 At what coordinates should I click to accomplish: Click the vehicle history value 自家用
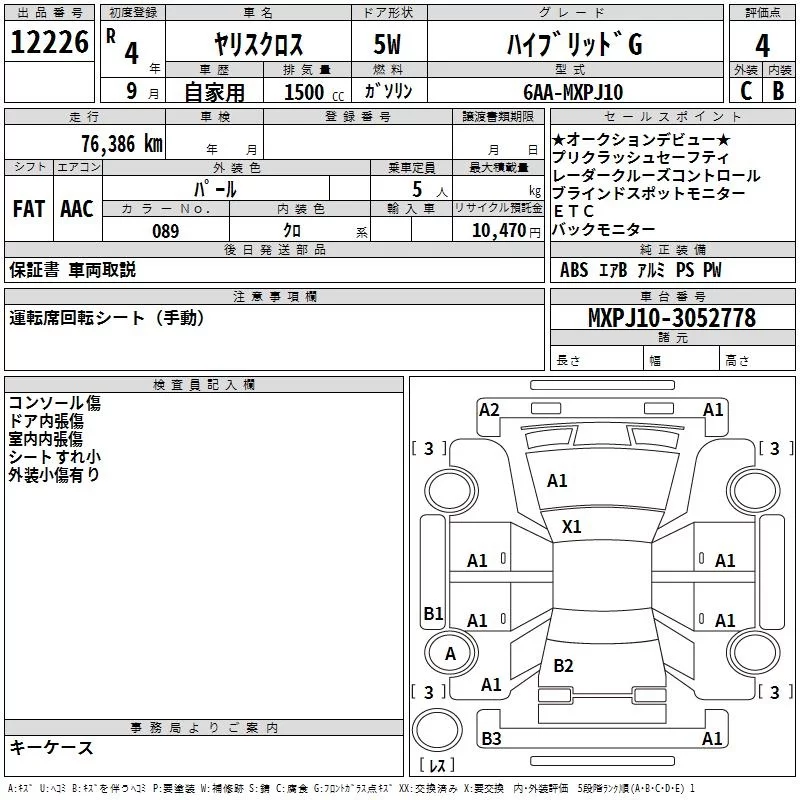pyautogui.click(x=215, y=92)
